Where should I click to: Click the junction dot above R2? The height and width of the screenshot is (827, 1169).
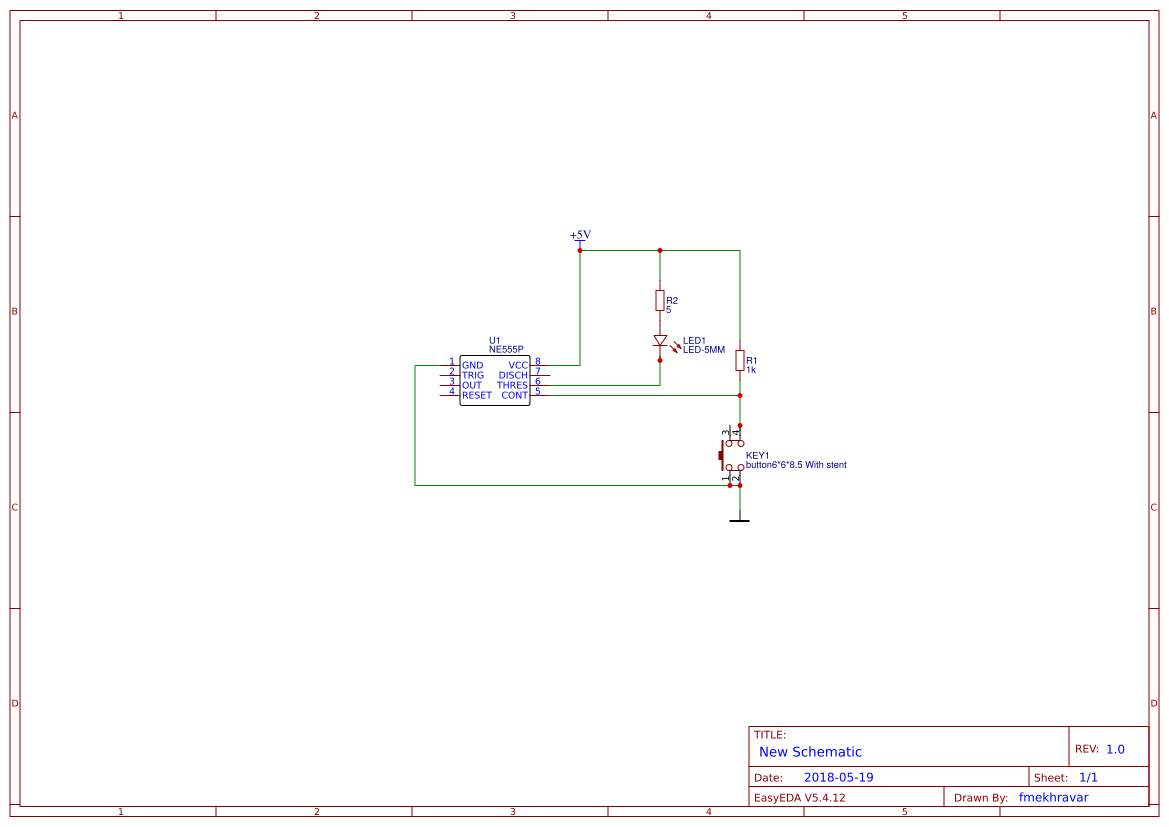pyautogui.click(x=659, y=251)
